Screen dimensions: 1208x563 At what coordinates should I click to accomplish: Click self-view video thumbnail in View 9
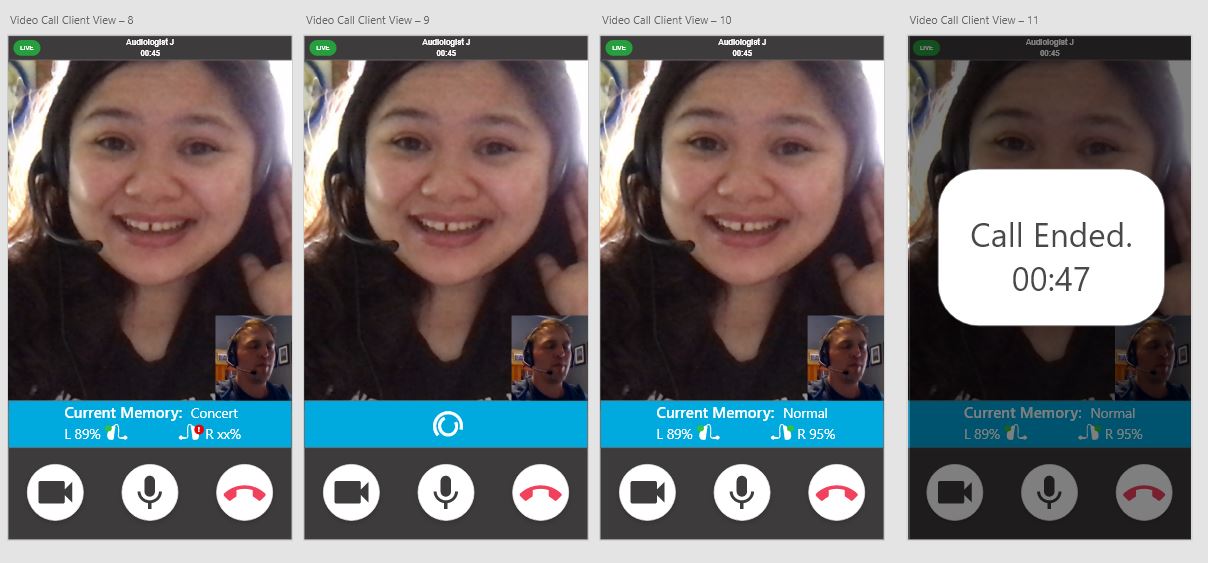coord(549,358)
